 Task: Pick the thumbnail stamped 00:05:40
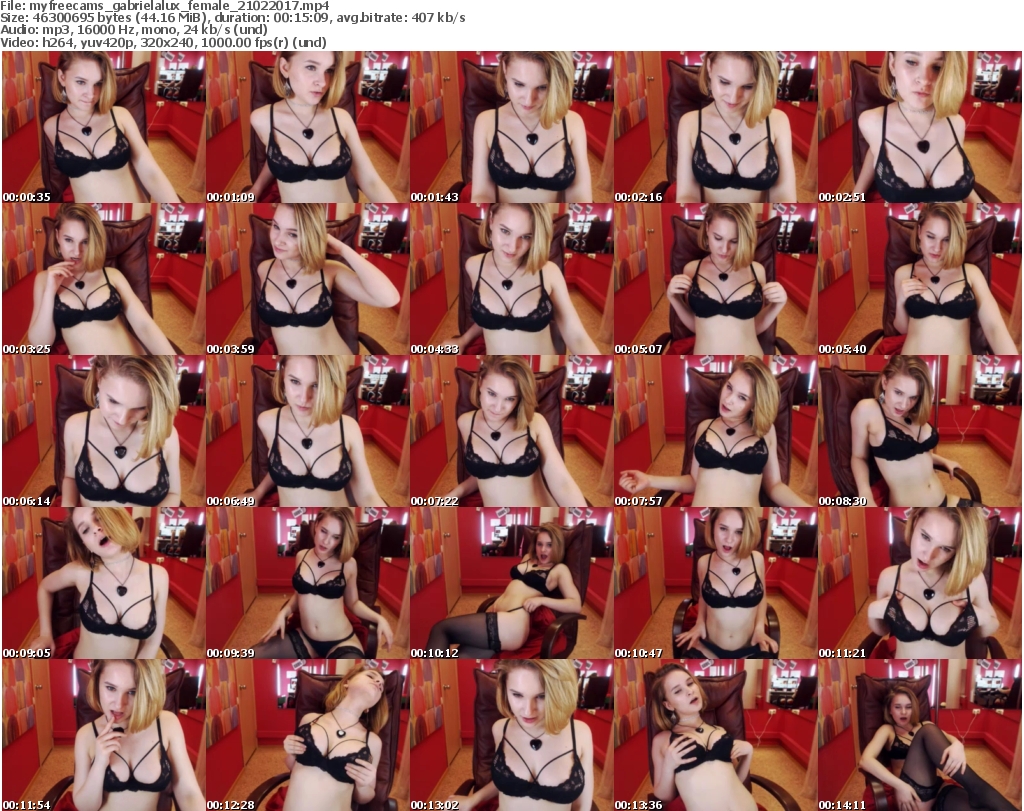click(920, 279)
